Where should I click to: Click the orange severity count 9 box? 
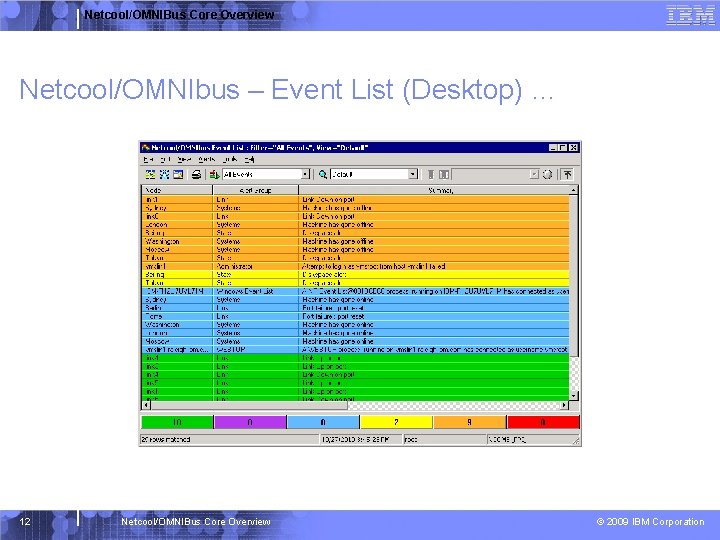pyautogui.click(x=469, y=422)
